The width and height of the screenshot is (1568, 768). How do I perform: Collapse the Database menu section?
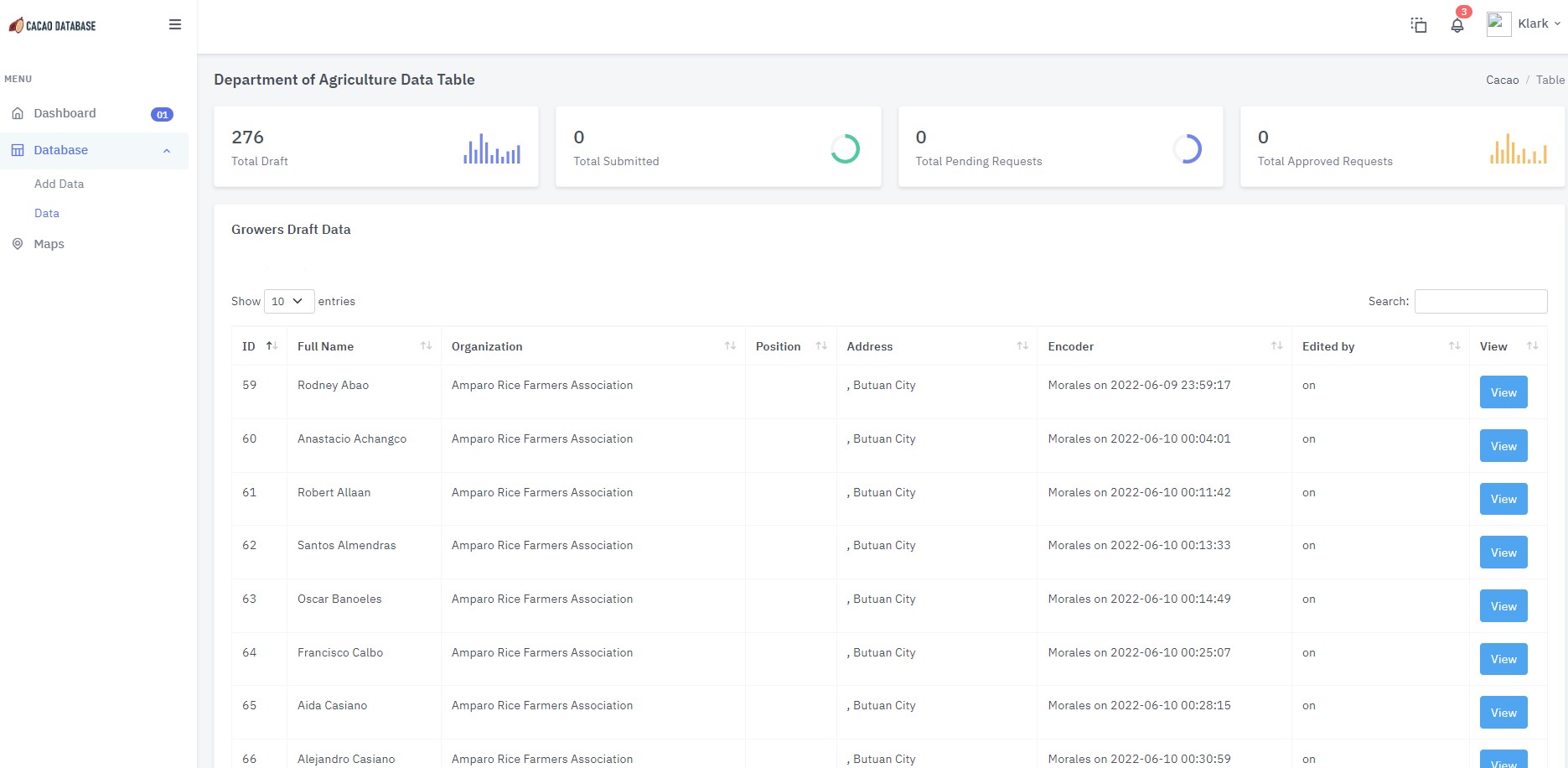[x=94, y=150]
